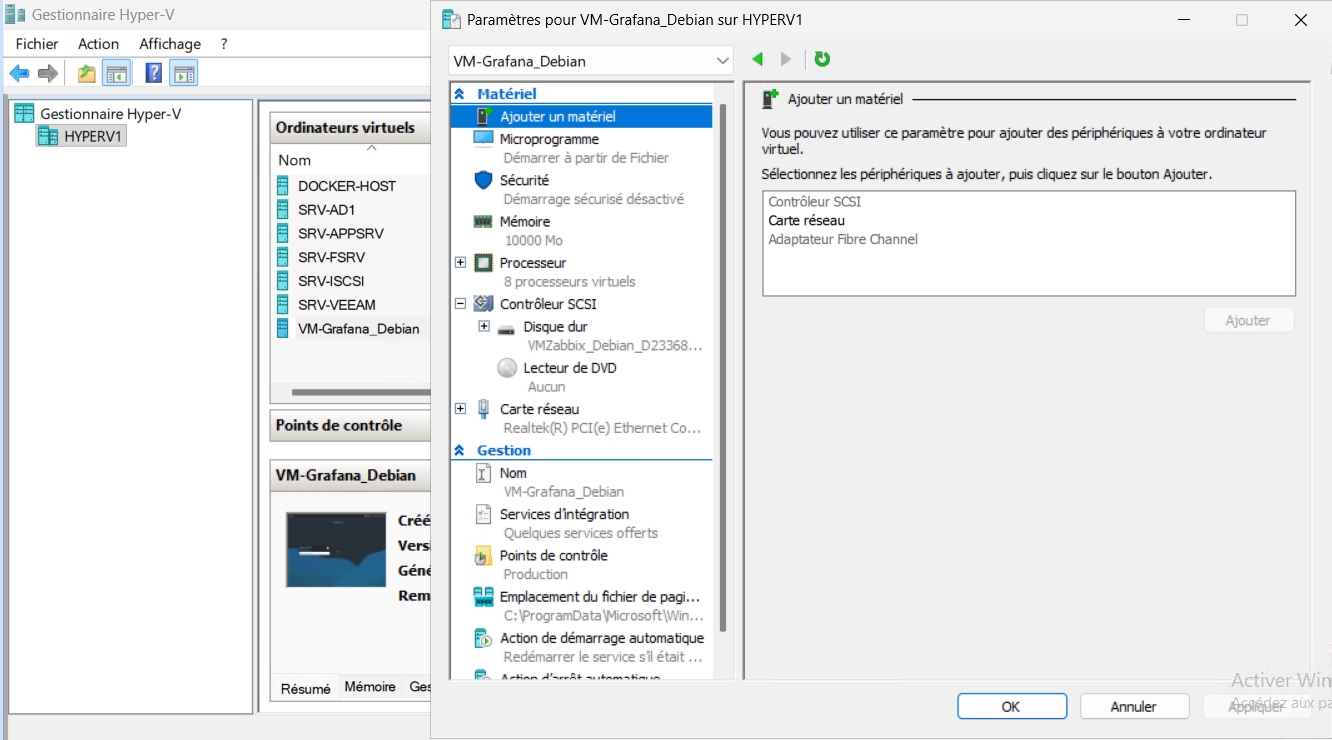Click the green refresh icon in settings

click(x=822, y=60)
